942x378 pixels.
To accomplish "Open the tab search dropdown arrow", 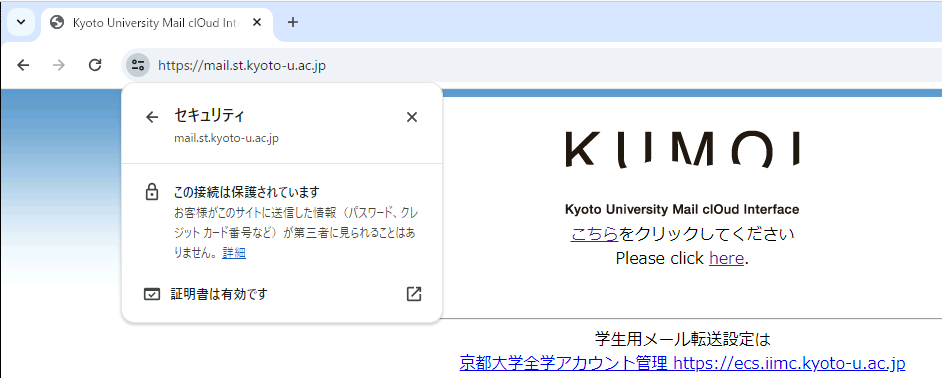I will pyautogui.click(x=21, y=22).
